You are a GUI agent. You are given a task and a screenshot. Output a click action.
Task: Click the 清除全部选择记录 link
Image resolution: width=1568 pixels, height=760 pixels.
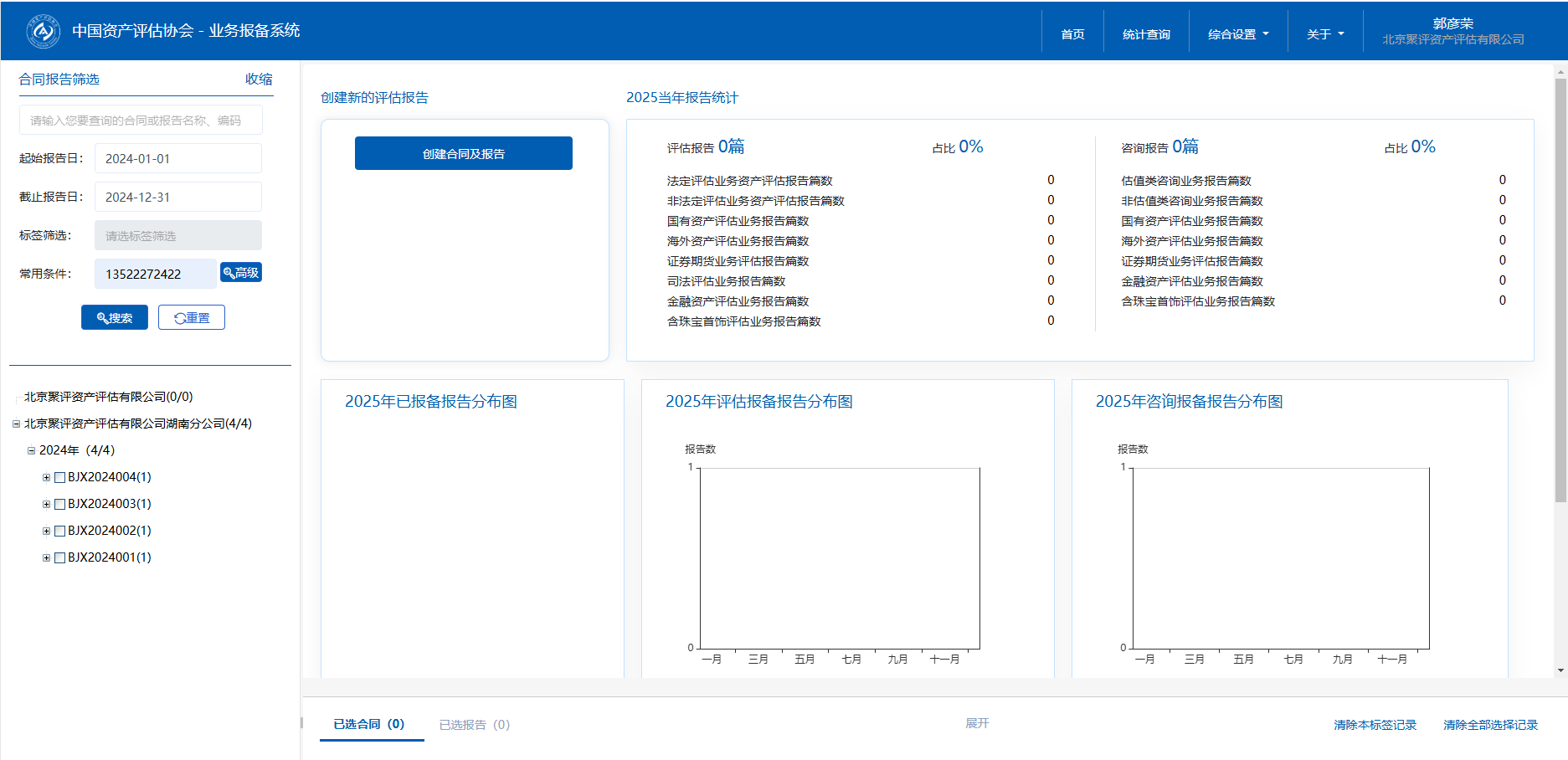[x=1490, y=725]
